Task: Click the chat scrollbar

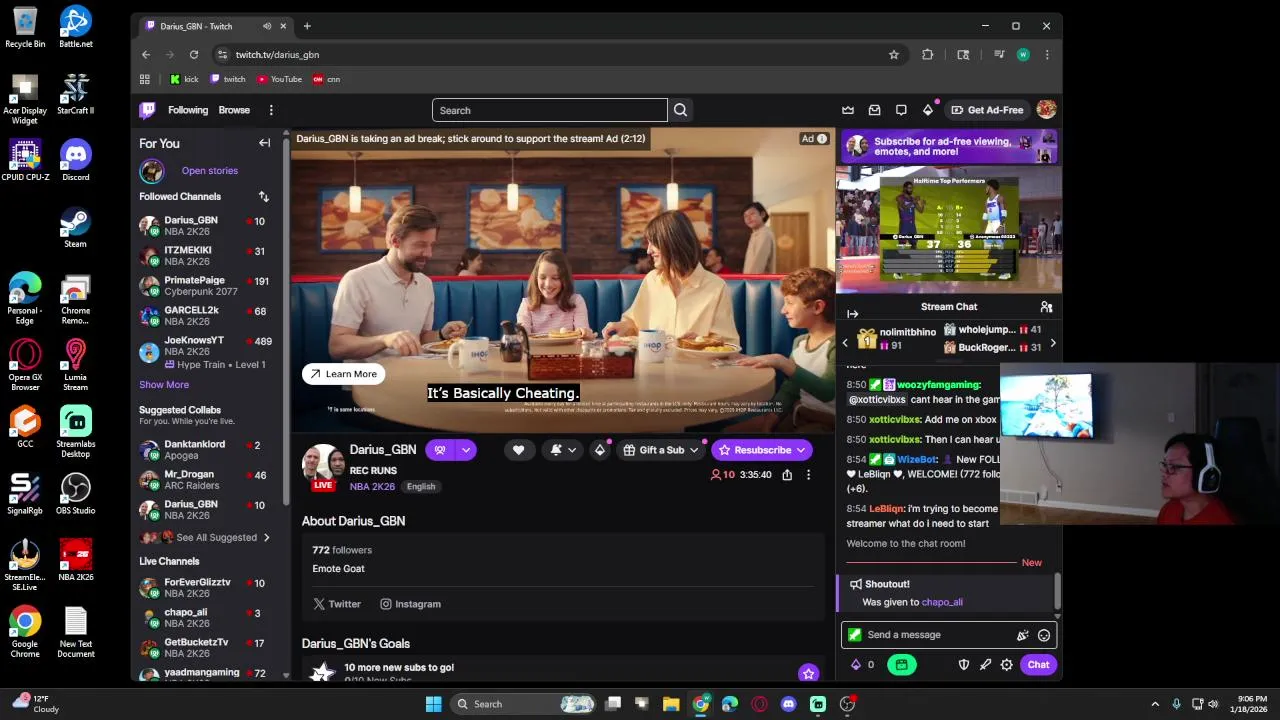Action: (1057, 590)
